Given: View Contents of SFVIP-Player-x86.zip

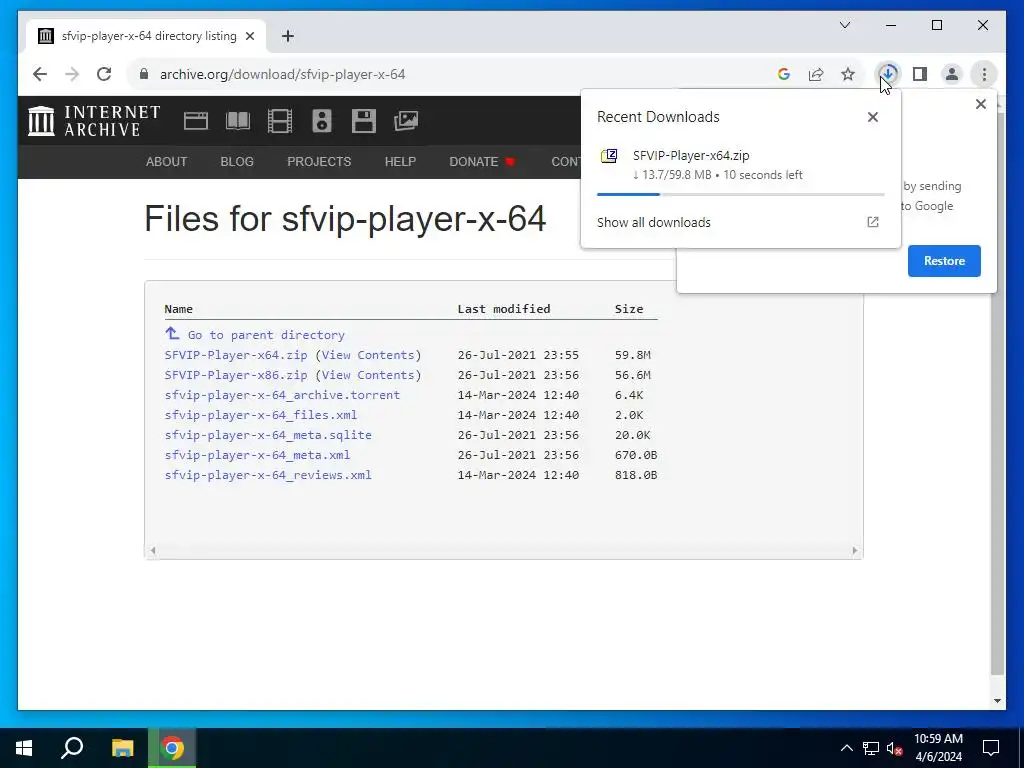Looking at the screenshot, I should [368, 375].
